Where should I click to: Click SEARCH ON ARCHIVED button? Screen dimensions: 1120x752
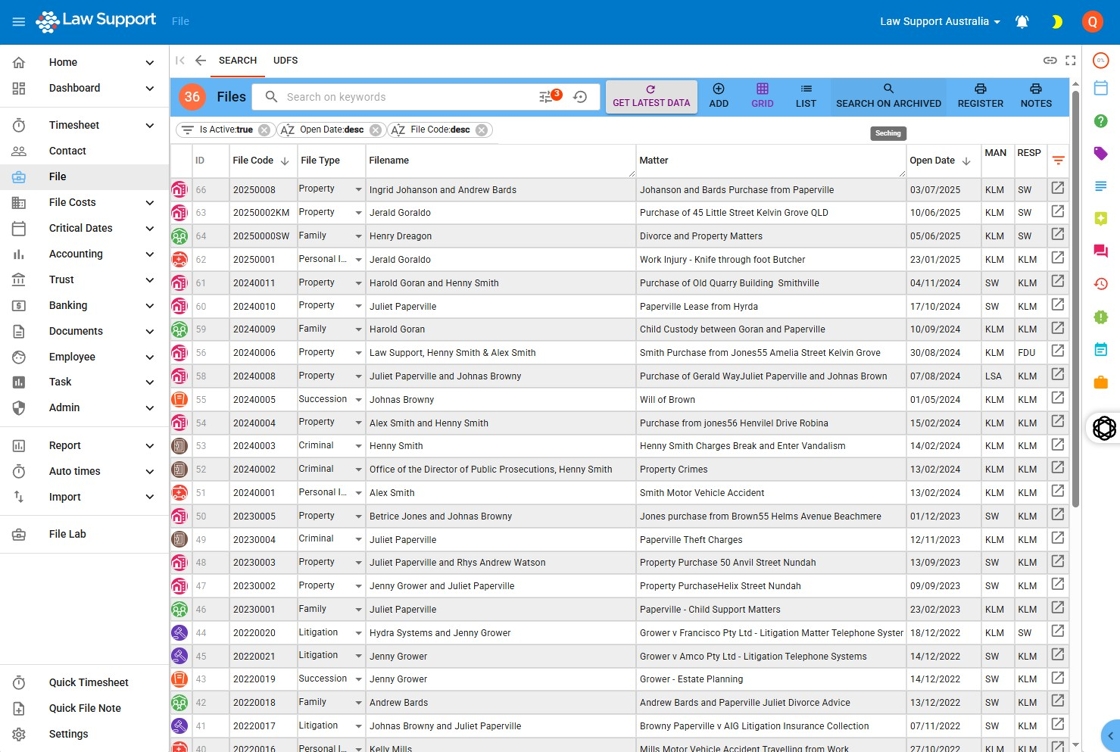(888, 96)
